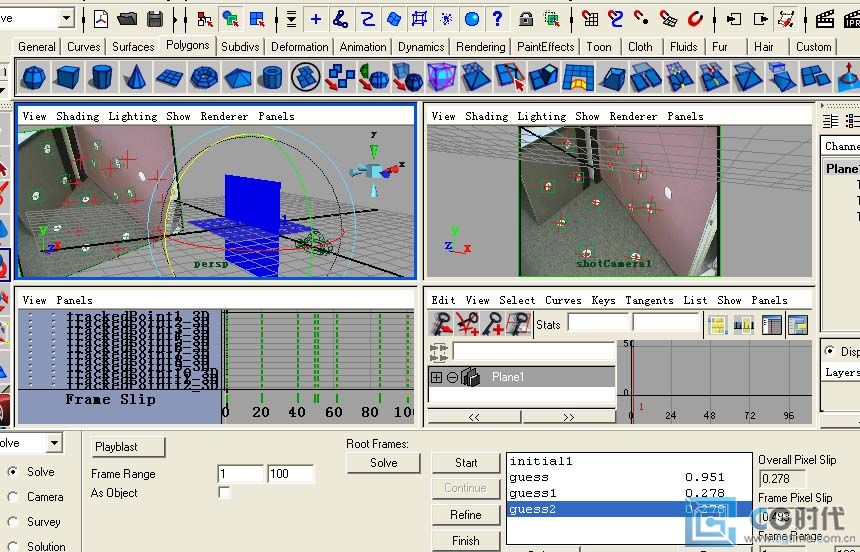
Task: Enable snap to points magnet
Action: tap(642, 19)
